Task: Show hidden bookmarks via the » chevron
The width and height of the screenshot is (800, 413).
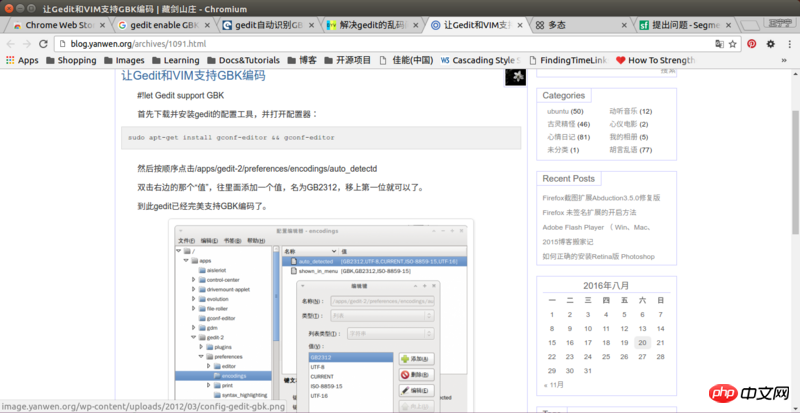Action: [784, 60]
